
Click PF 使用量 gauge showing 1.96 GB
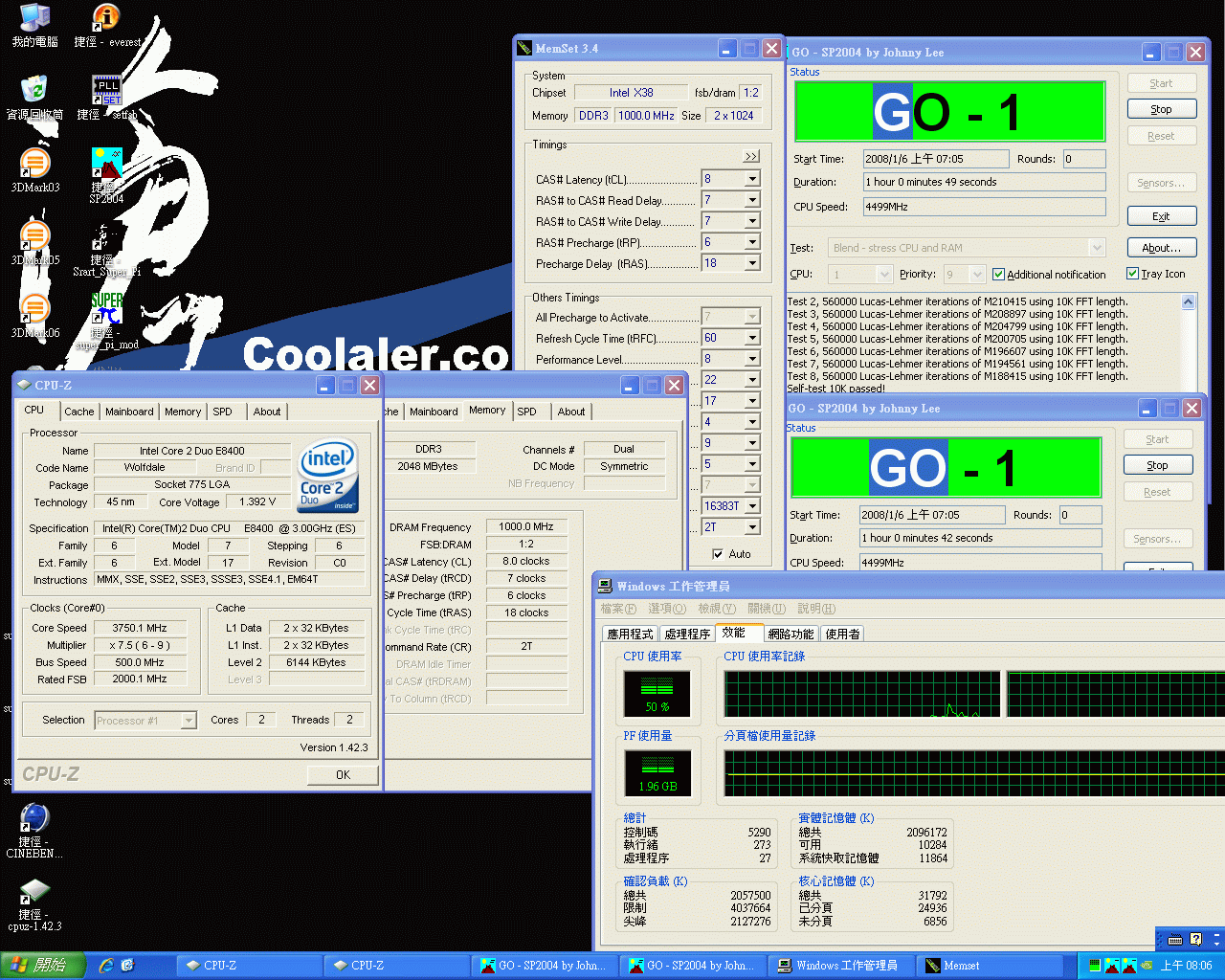tap(657, 773)
